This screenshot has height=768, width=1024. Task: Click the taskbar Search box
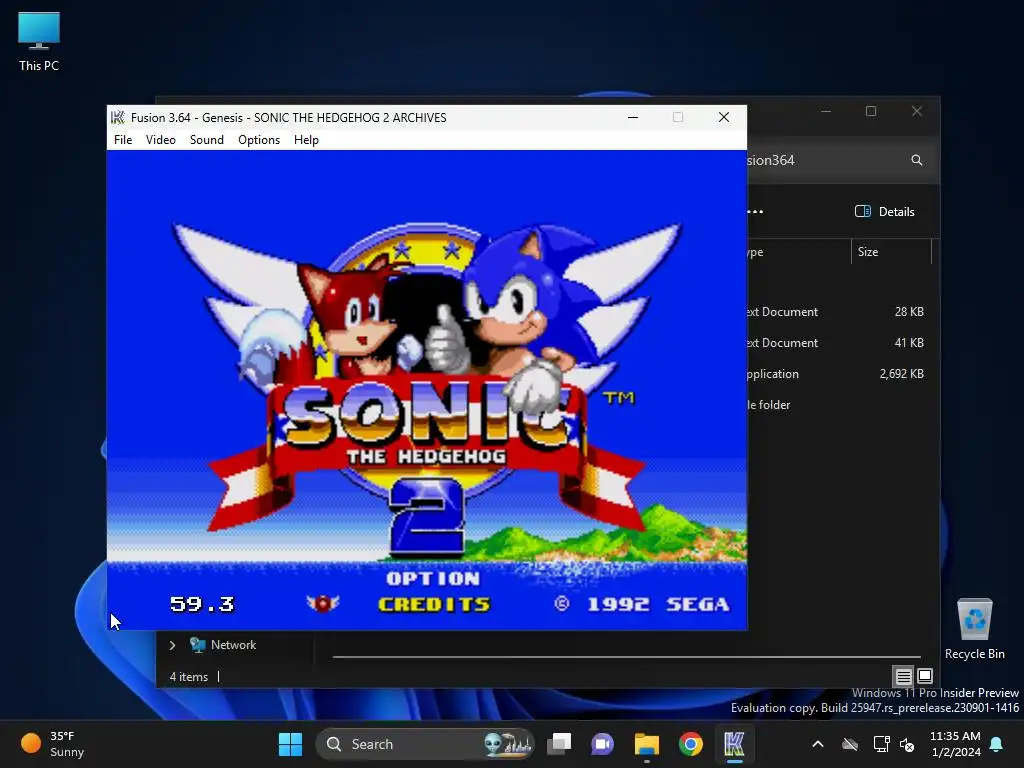point(425,744)
